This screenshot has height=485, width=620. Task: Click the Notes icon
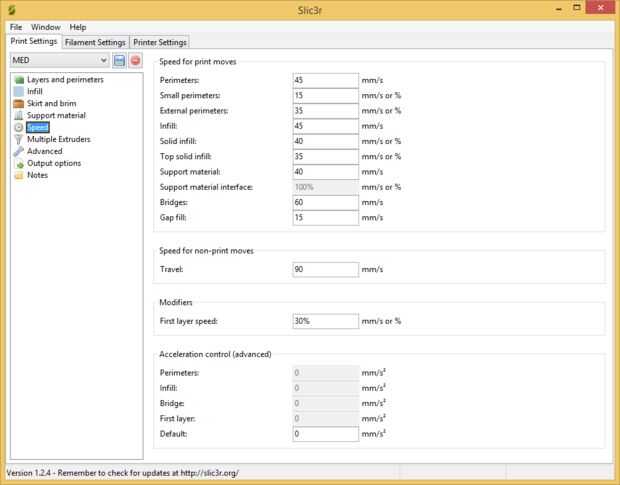point(19,175)
